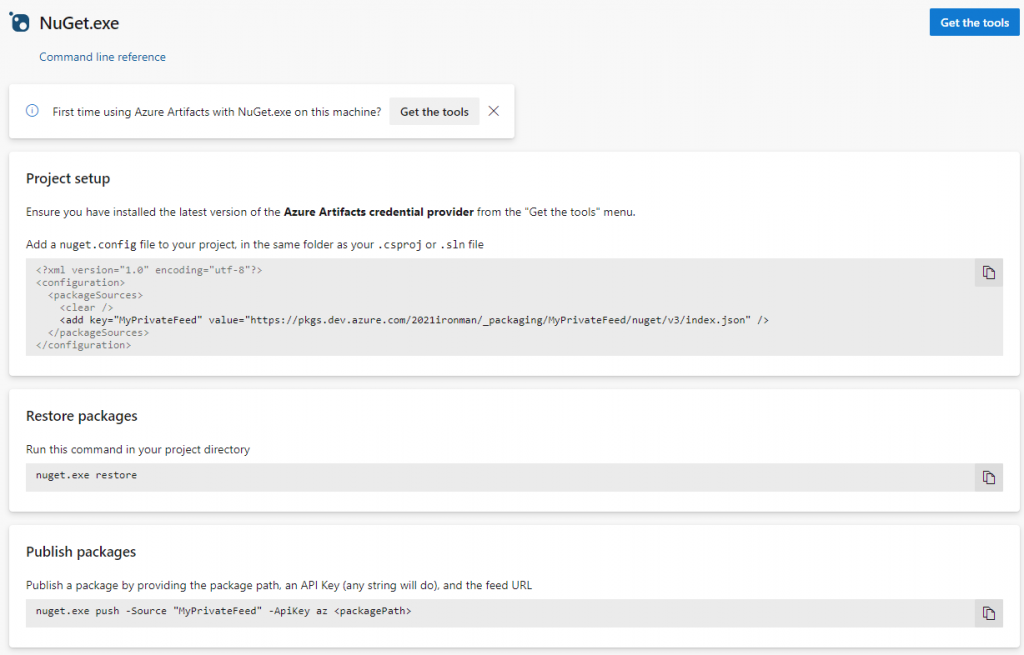Click the nuget.exe restore command text
The width and height of the screenshot is (1024, 655).
[x=86, y=475]
